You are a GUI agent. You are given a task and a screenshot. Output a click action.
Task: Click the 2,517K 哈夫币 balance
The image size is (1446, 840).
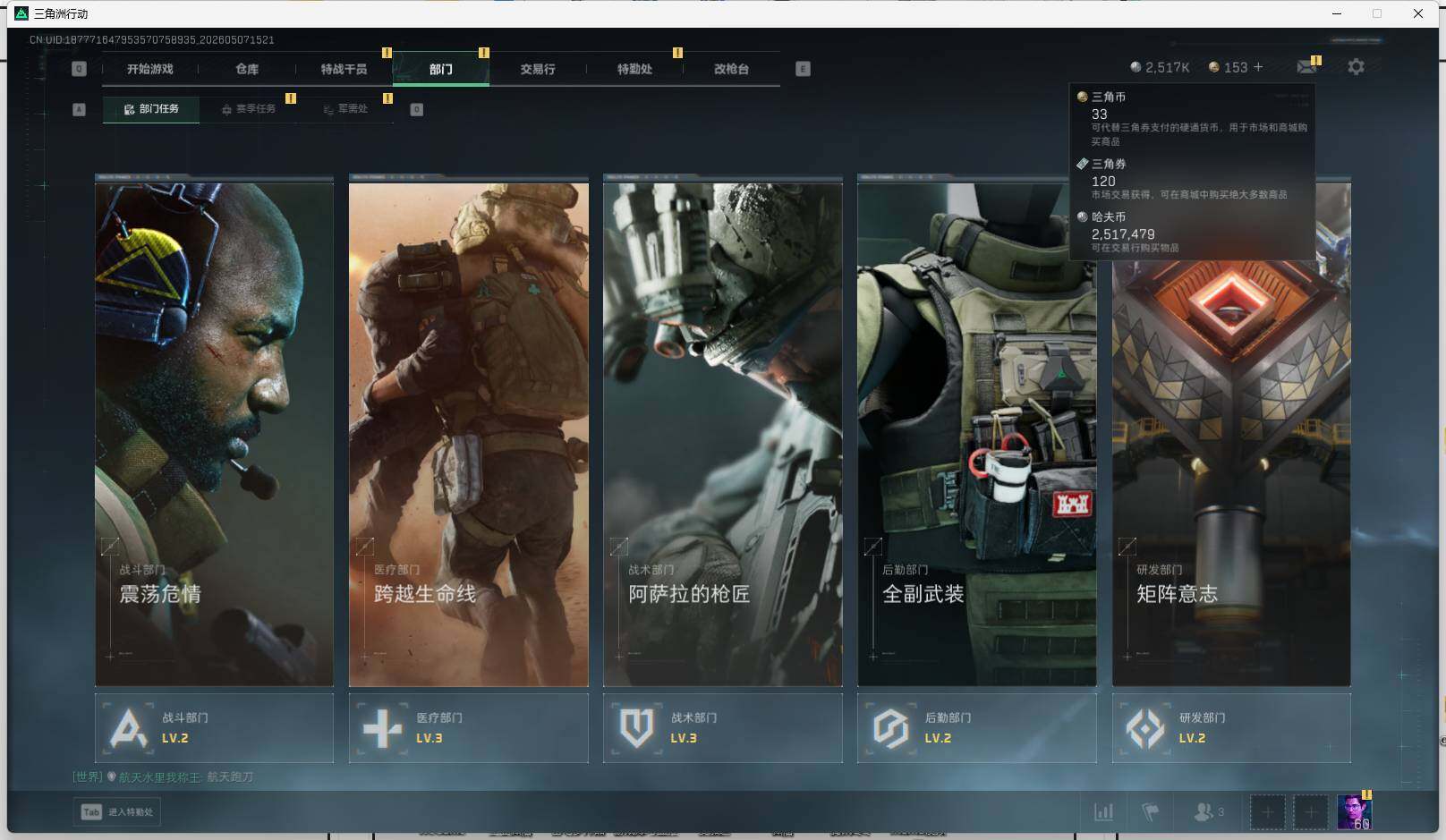tap(1160, 67)
